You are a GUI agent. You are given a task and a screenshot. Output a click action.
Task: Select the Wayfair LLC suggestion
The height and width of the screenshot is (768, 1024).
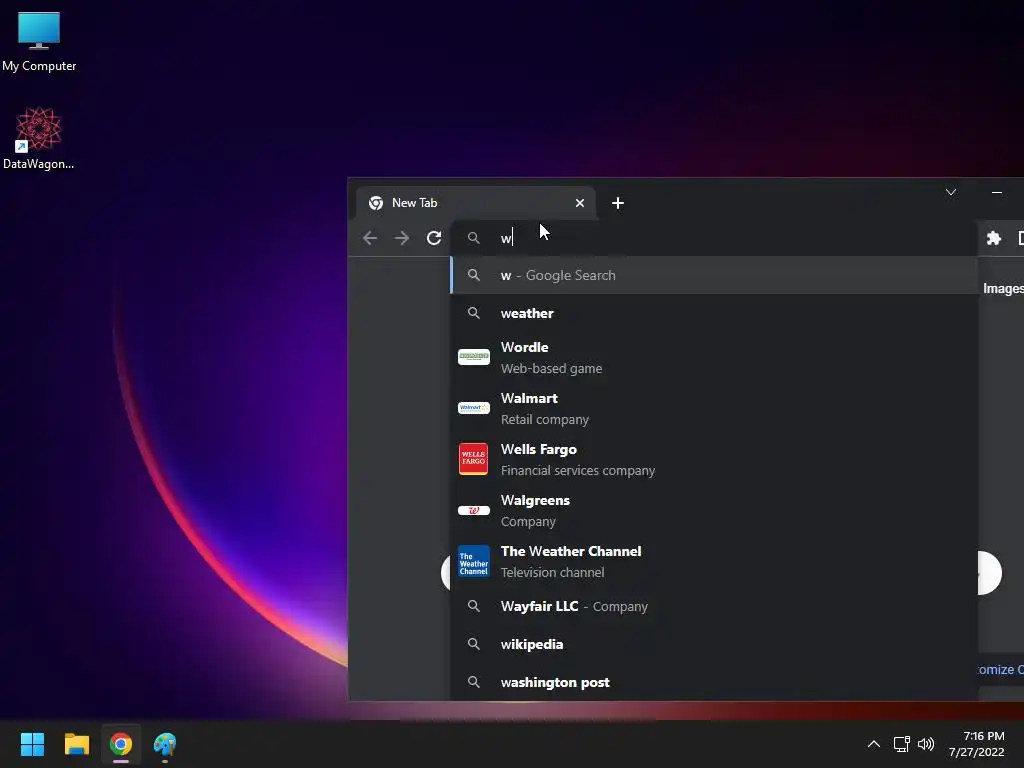click(714, 606)
